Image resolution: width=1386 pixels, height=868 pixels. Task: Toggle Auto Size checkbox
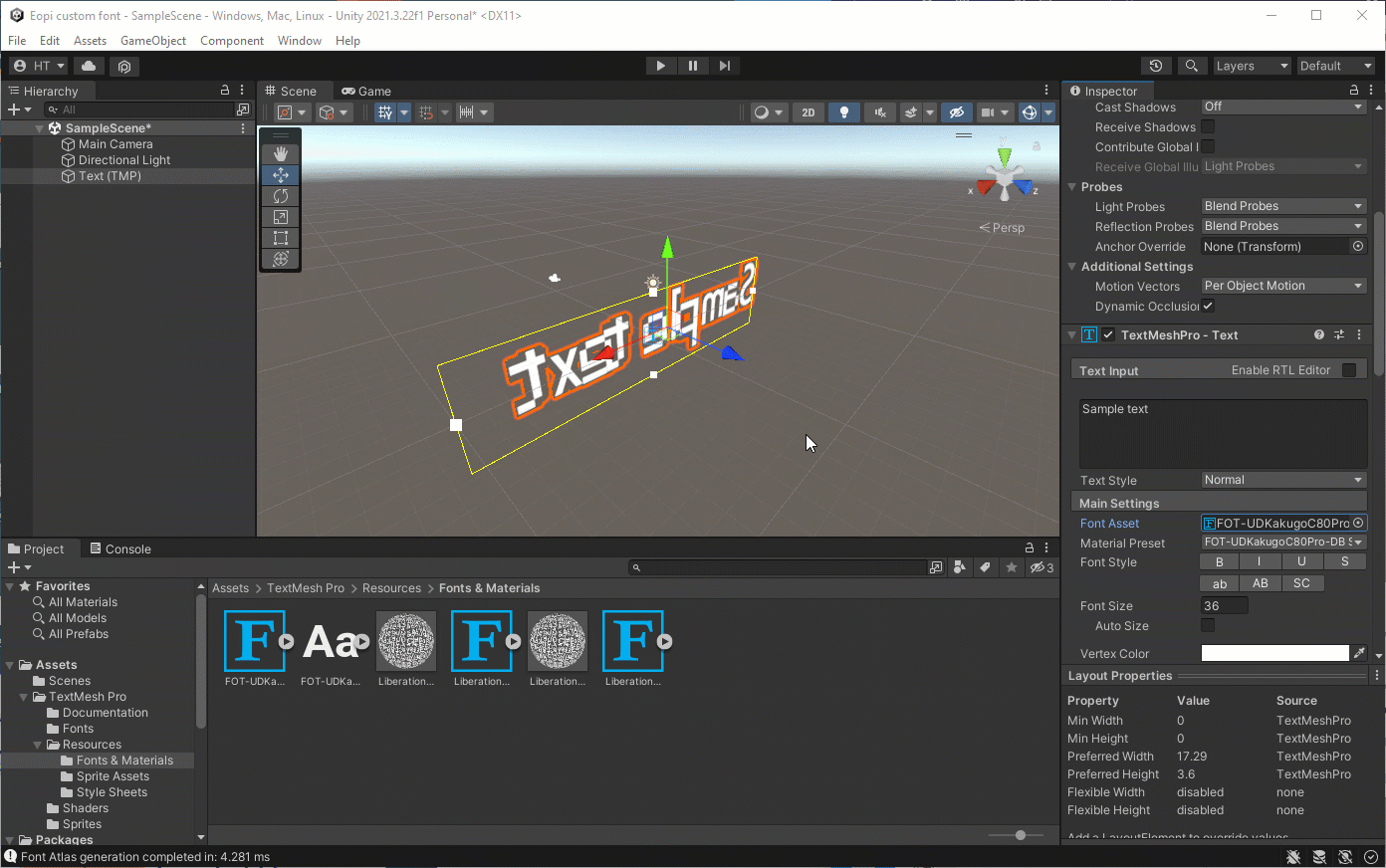coord(1208,625)
